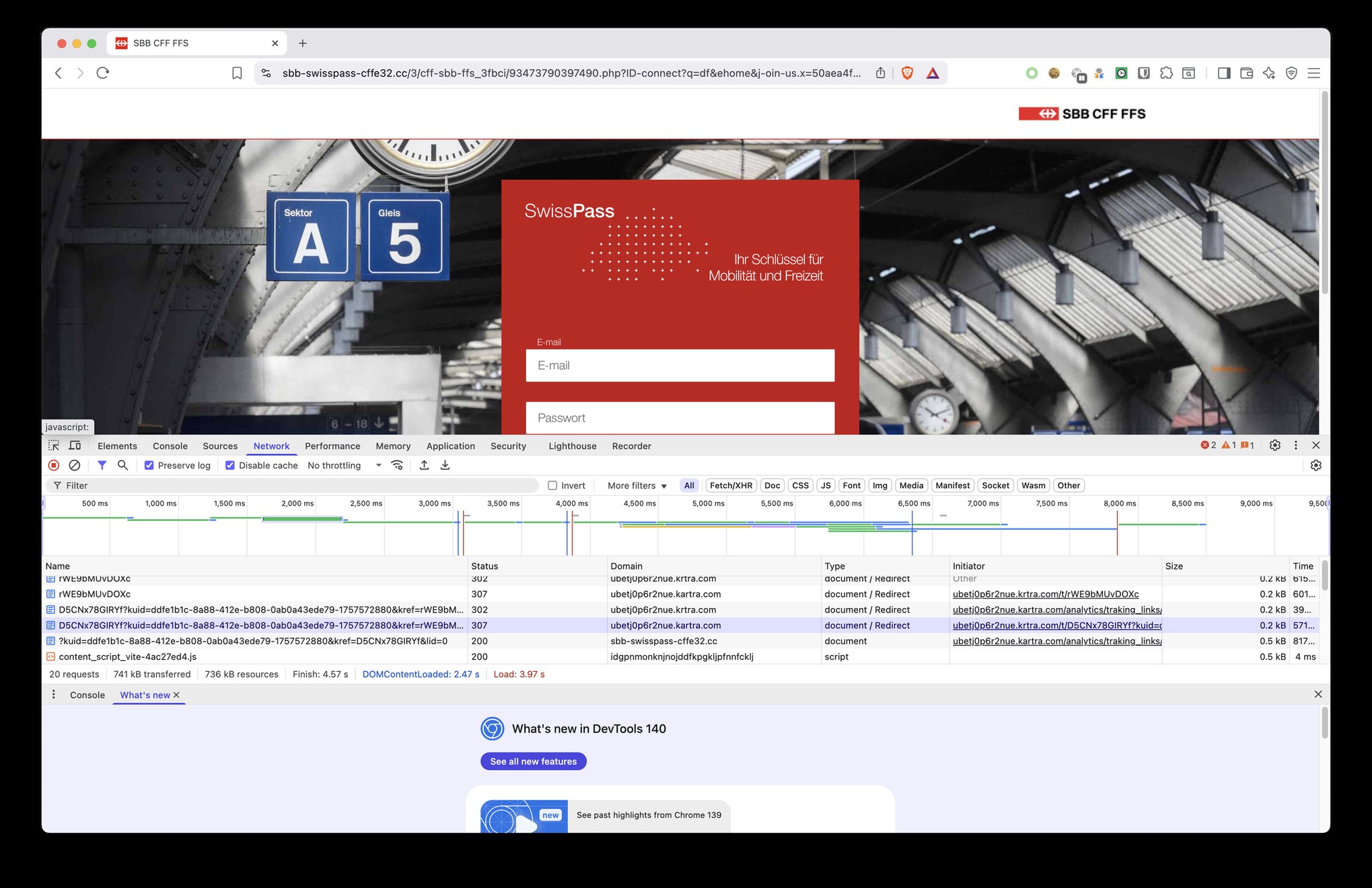The image size is (1372, 888).
Task: Open the extensions puzzle icon
Action: 1166,73
